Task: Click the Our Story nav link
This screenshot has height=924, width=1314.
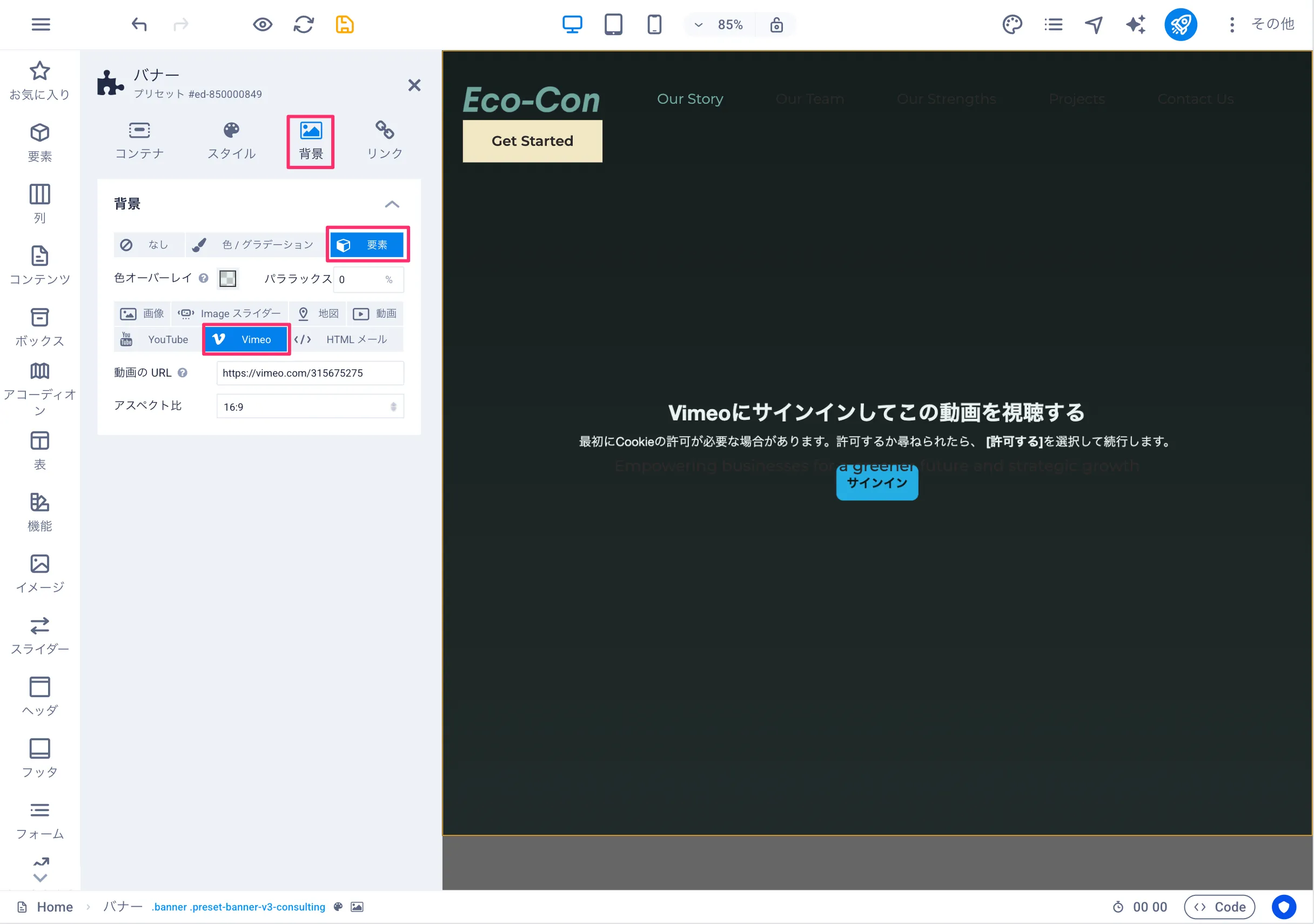Action: 689,99
